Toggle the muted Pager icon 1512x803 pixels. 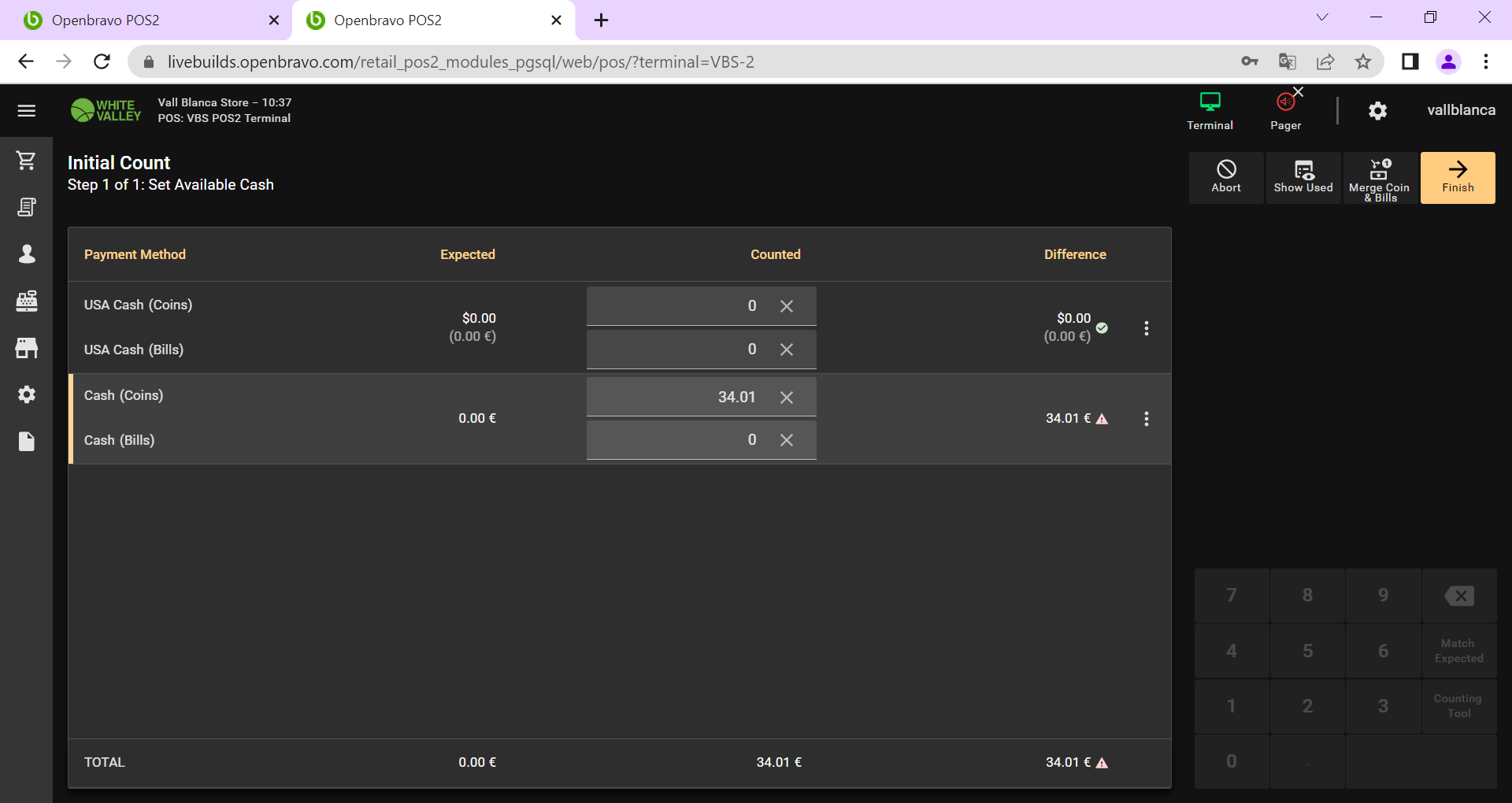click(x=1285, y=110)
